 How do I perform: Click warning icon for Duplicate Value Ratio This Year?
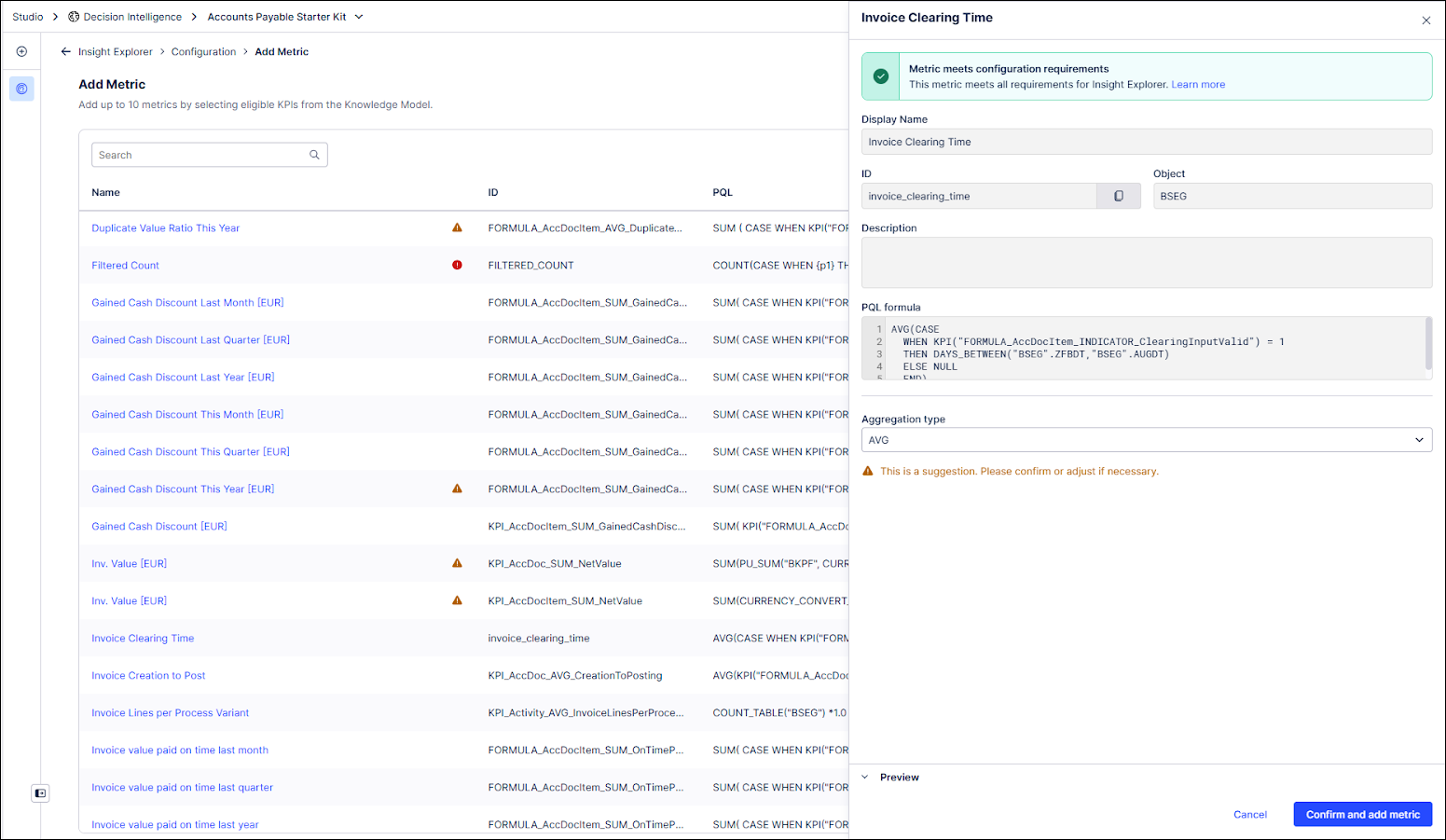click(x=457, y=227)
